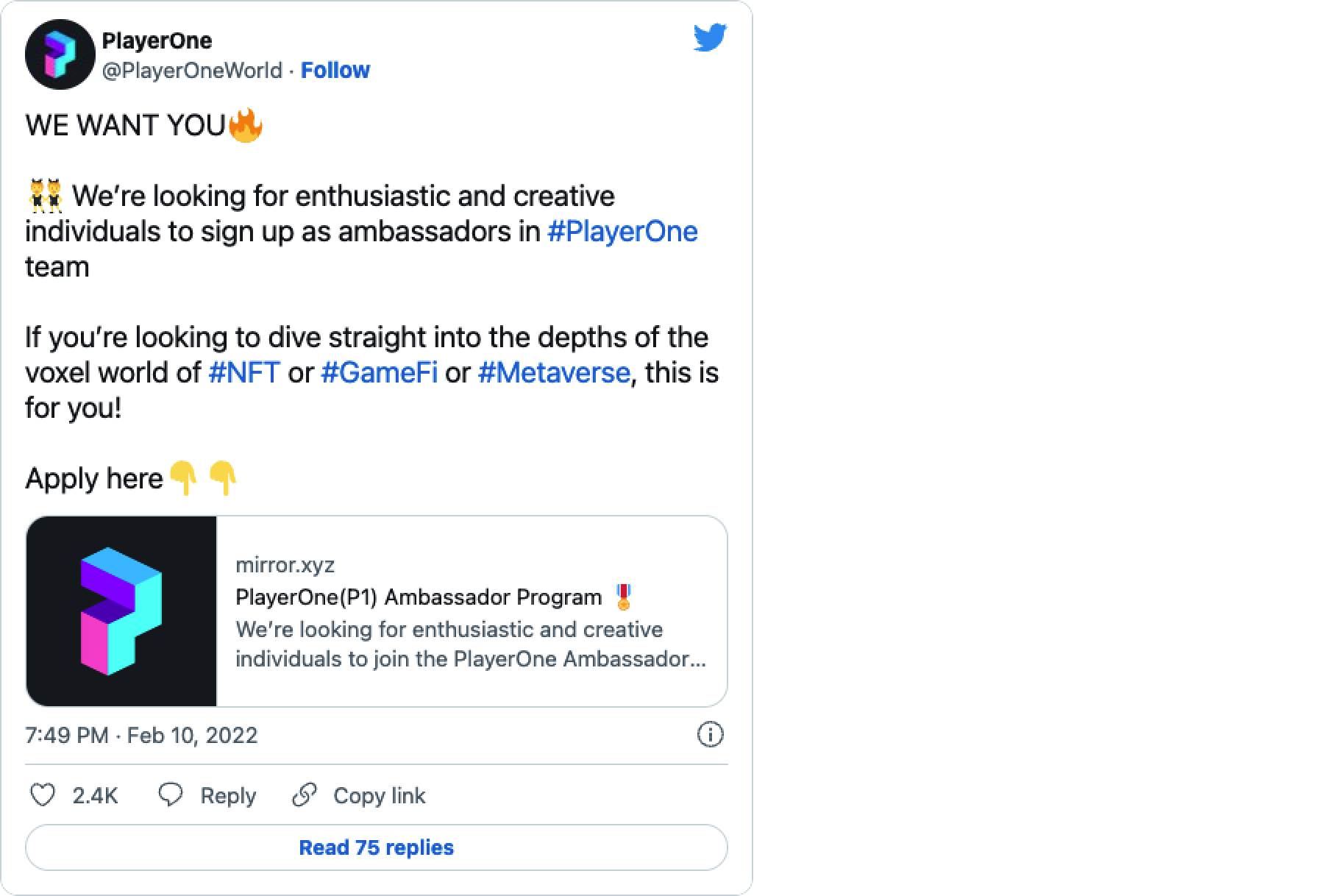Viewport: 1327px width, 896px height.
Task: Follow the PlayerOneWorld account
Action: (x=335, y=70)
